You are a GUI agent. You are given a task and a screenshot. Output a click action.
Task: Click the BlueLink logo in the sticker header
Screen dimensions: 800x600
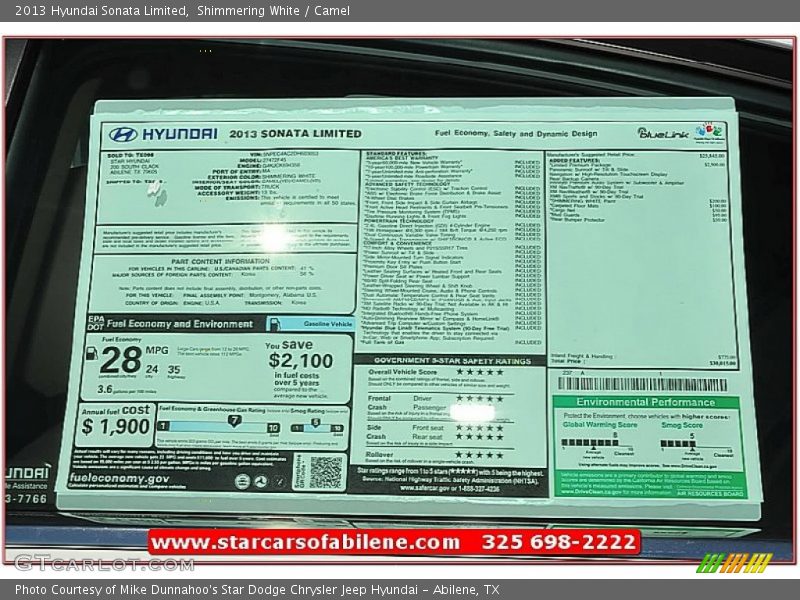(x=663, y=134)
